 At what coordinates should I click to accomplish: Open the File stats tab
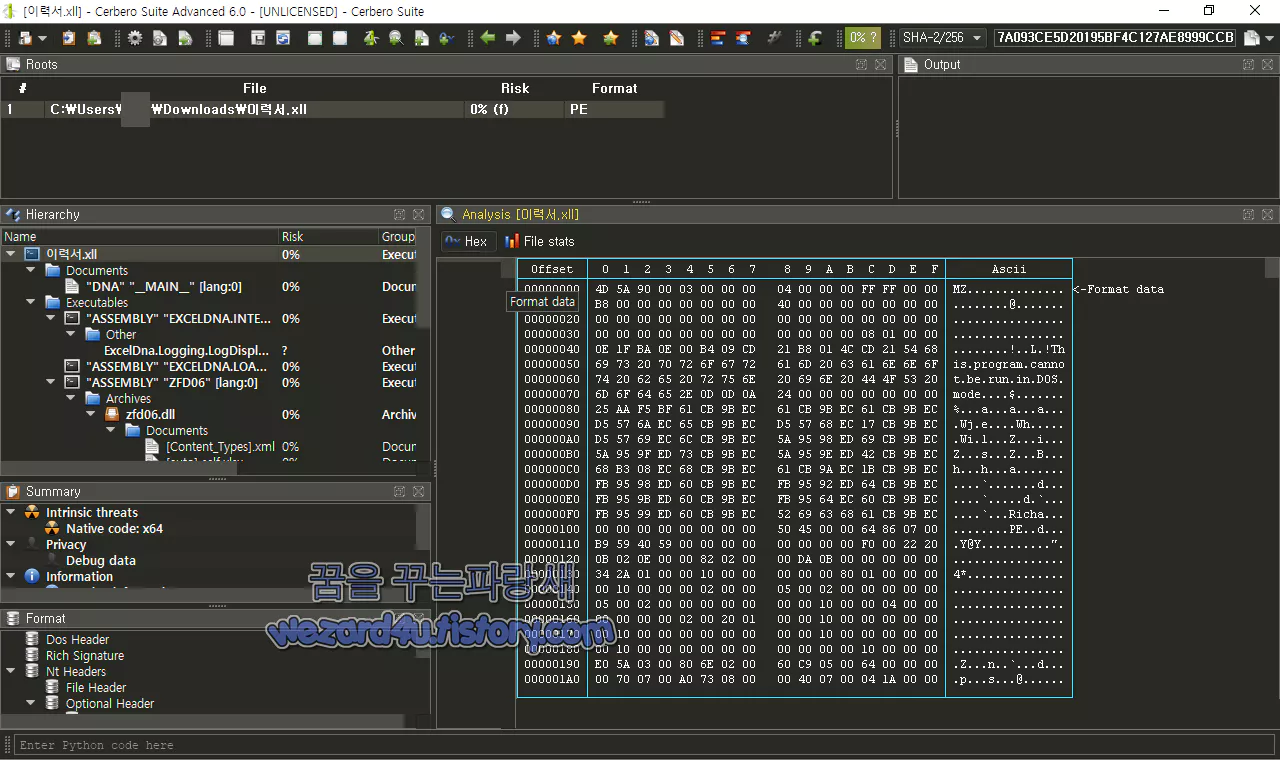(x=539, y=241)
